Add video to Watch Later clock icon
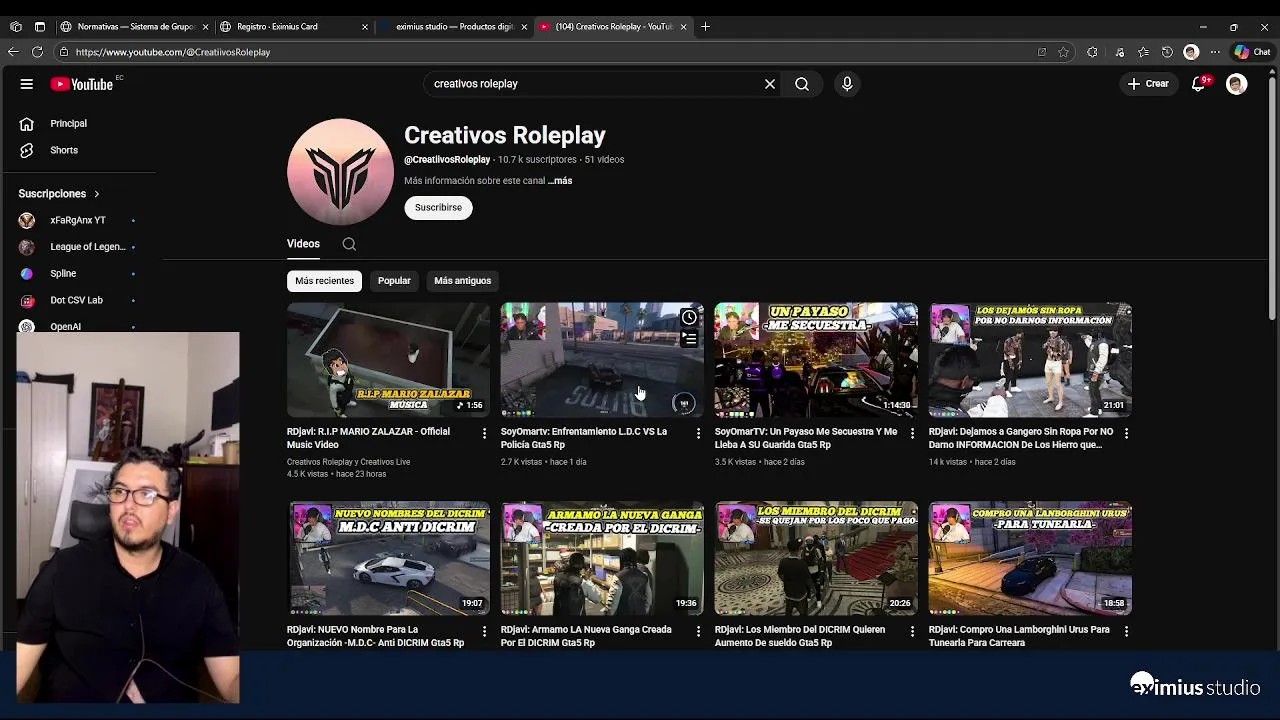Image resolution: width=1280 pixels, height=720 pixels. point(689,318)
